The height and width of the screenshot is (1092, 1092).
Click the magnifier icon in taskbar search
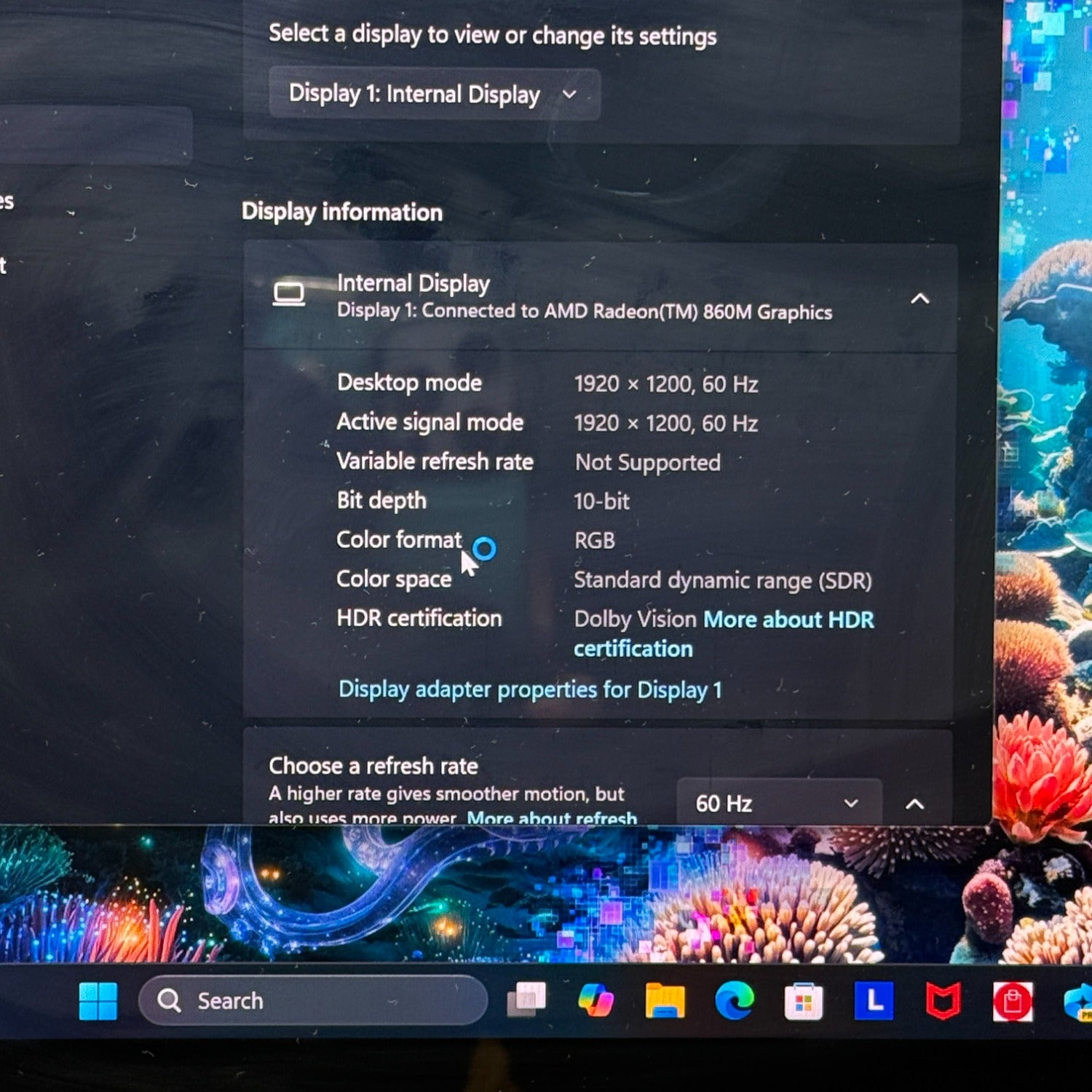click(x=169, y=1001)
